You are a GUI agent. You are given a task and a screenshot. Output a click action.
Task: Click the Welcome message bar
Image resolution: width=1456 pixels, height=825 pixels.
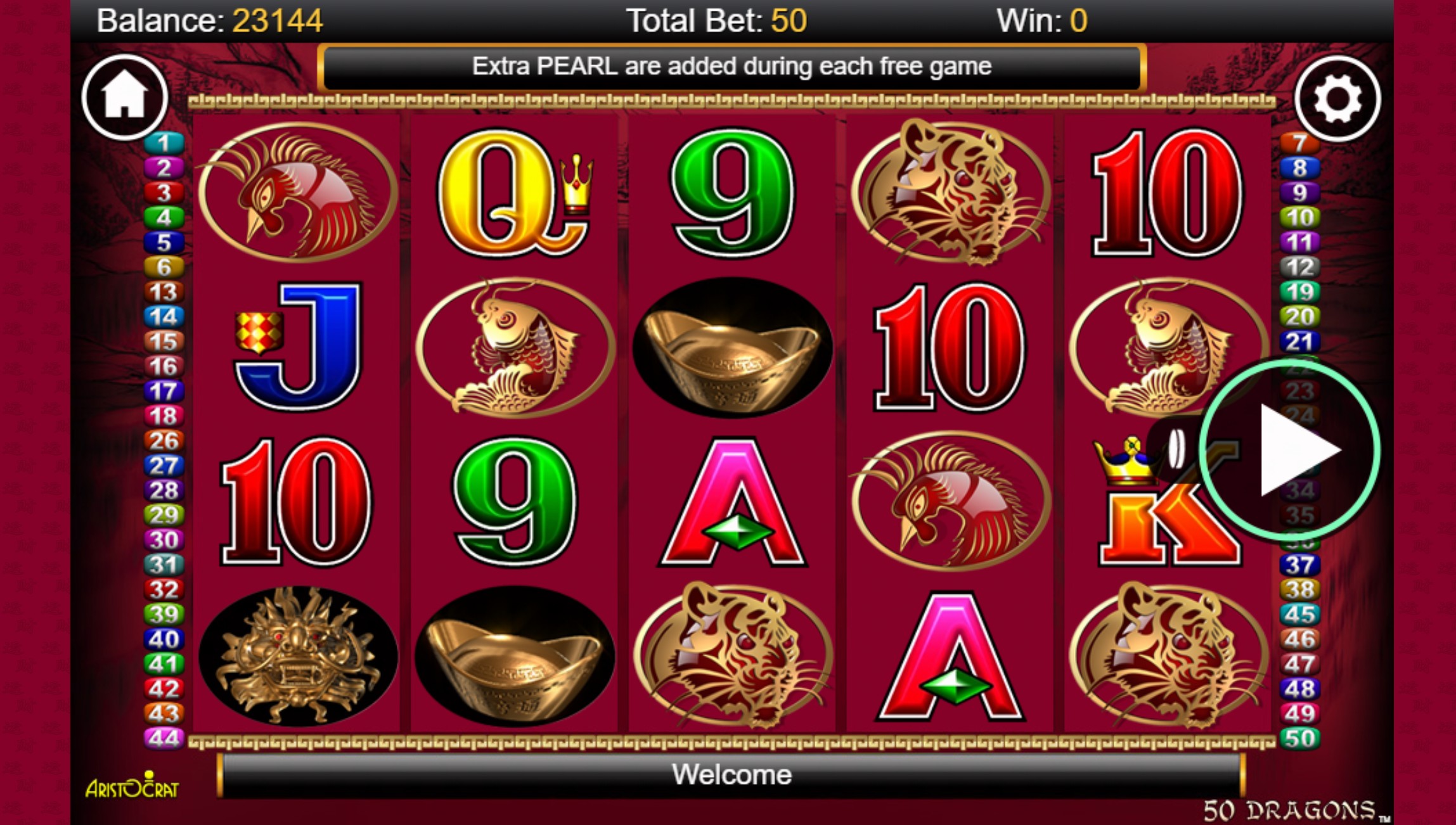732,774
